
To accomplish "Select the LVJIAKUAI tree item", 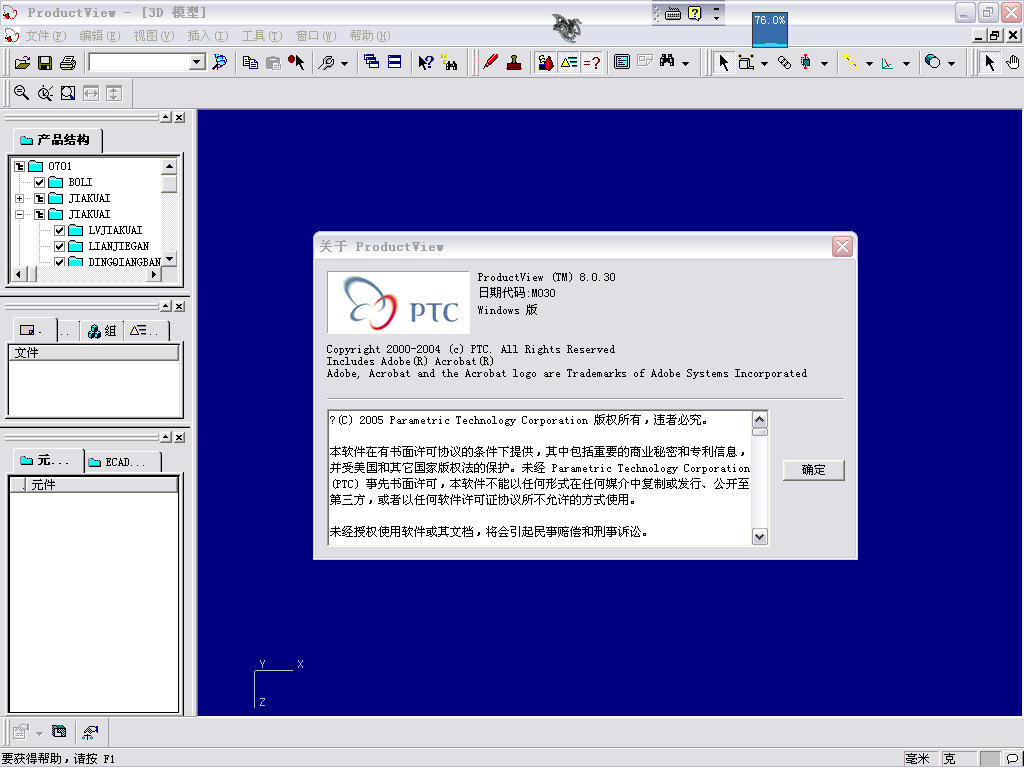I will (x=115, y=231).
